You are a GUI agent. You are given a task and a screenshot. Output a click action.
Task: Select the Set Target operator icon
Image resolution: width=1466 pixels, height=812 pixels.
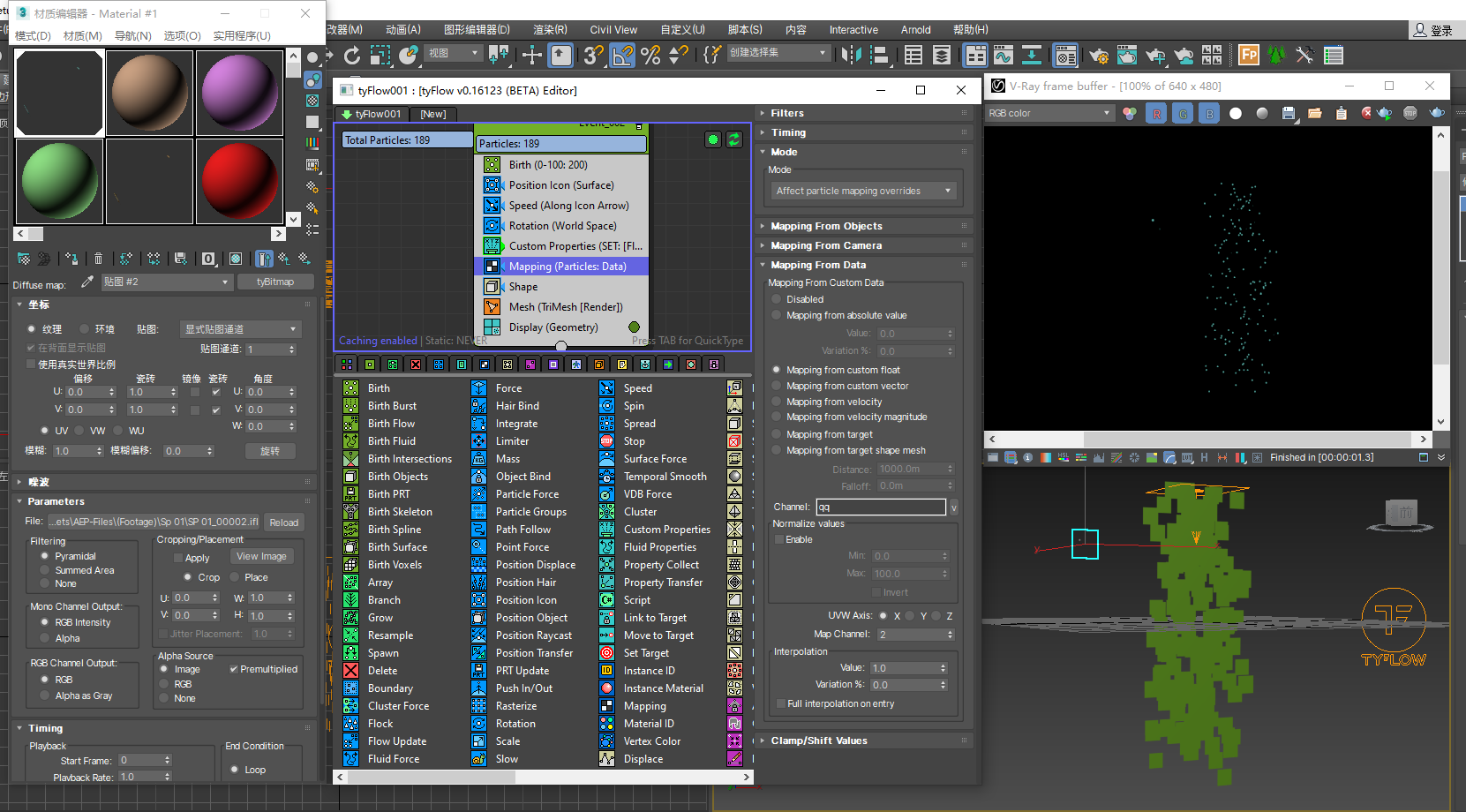coord(606,653)
